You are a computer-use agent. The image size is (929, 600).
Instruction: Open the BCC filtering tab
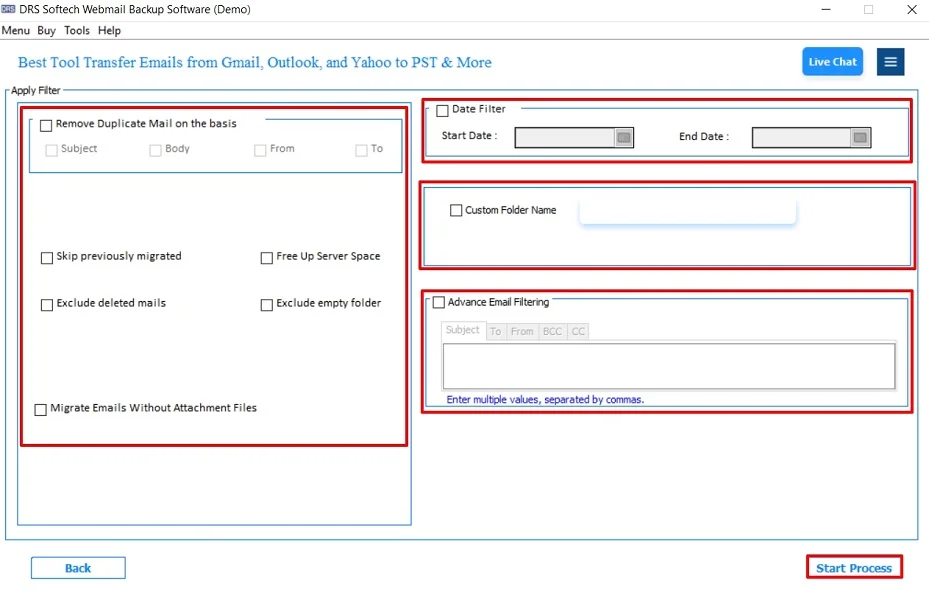tap(551, 331)
